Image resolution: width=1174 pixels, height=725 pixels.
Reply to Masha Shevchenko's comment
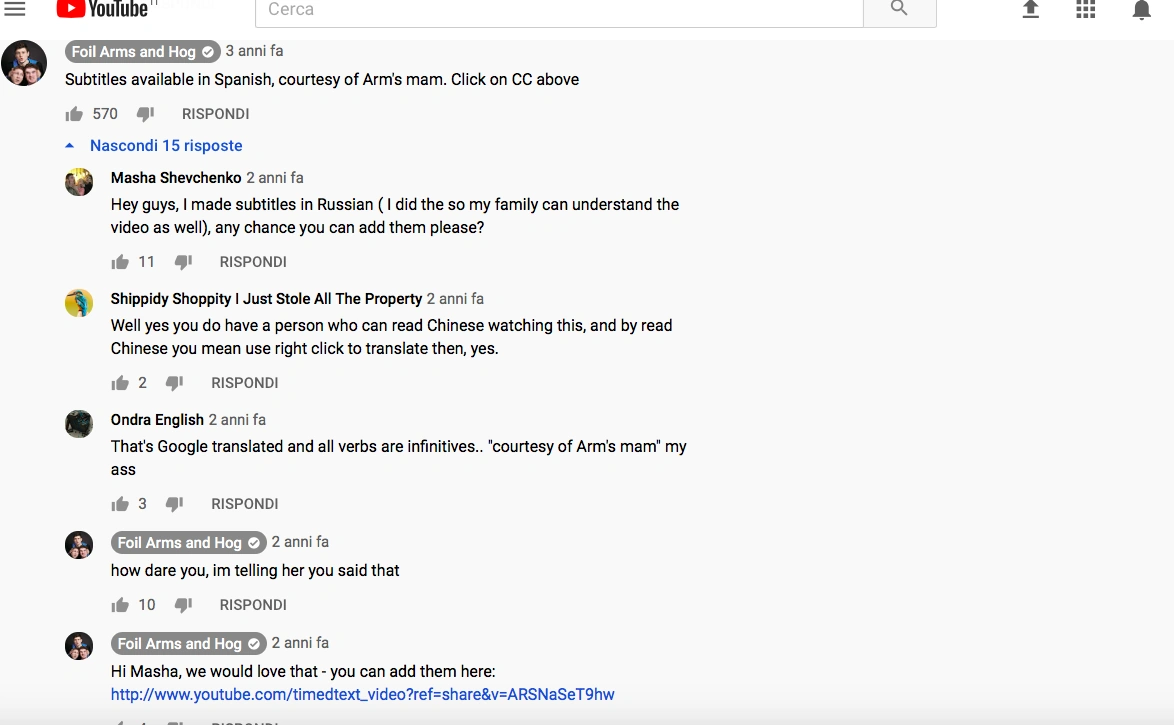click(253, 262)
